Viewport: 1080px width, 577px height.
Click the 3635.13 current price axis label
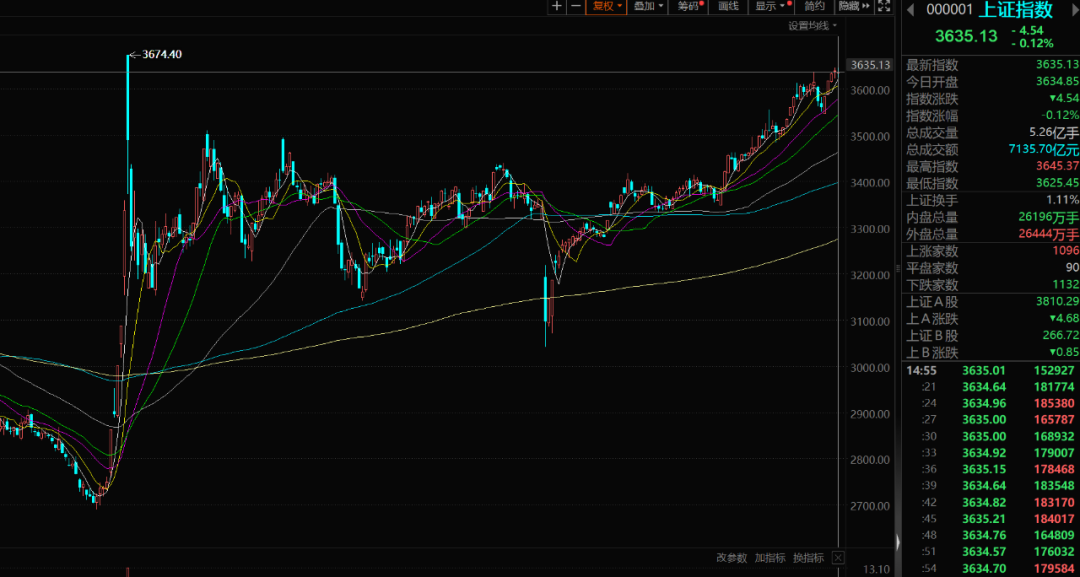click(869, 65)
